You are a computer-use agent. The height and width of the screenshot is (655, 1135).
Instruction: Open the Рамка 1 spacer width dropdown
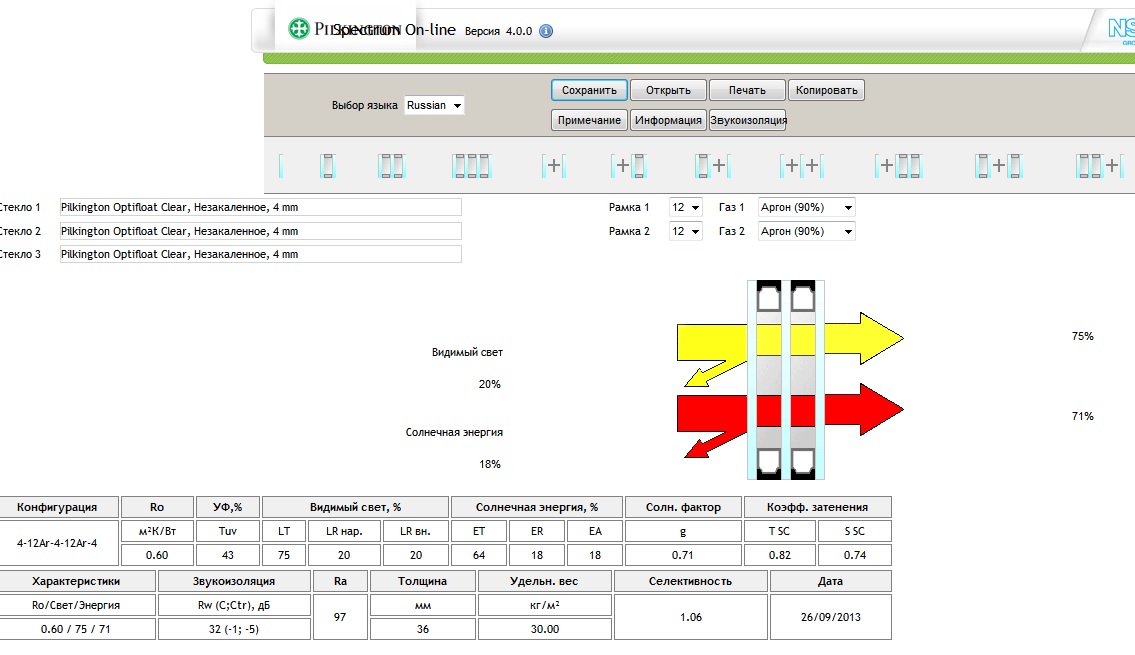click(x=685, y=208)
